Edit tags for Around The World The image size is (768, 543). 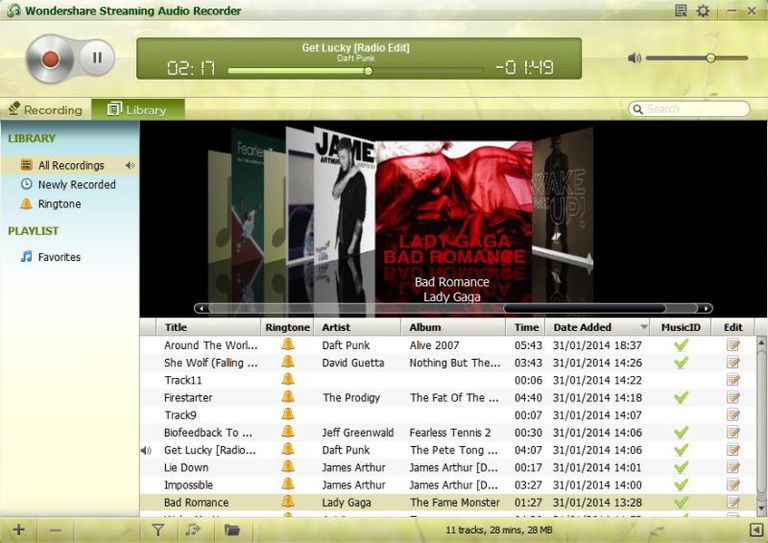pyautogui.click(x=733, y=345)
